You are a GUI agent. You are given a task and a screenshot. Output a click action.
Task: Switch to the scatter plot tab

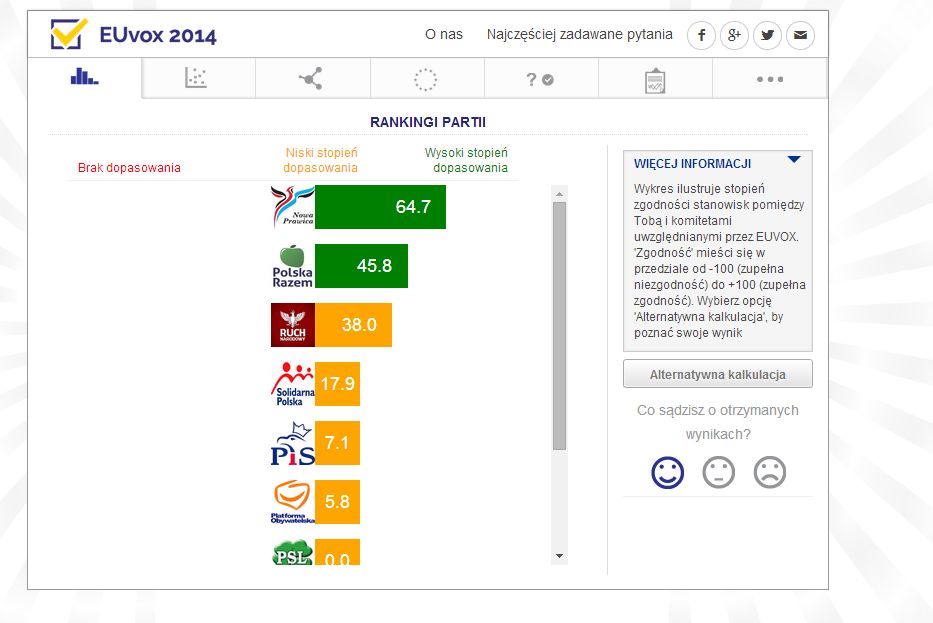click(198, 78)
